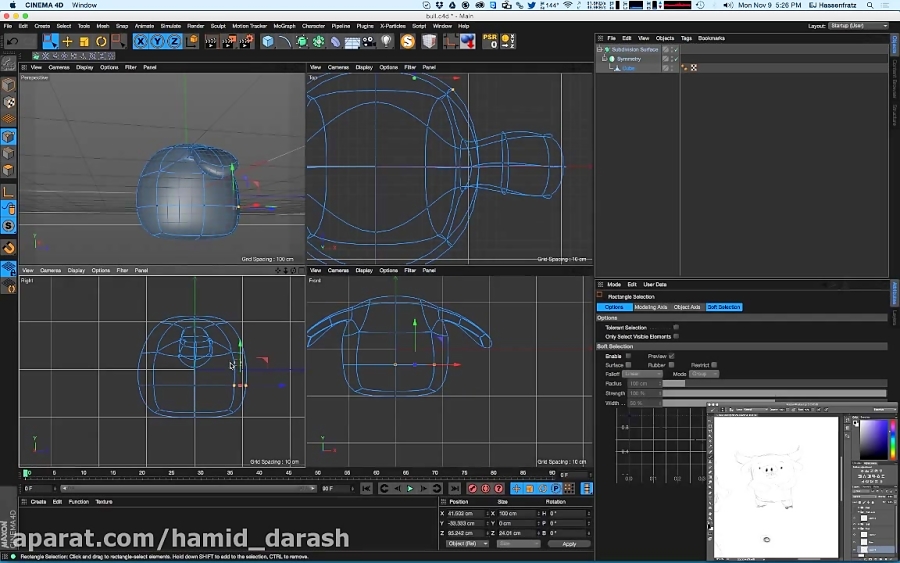Click the Undo arrow icon
The width and height of the screenshot is (900, 563).
point(13,41)
